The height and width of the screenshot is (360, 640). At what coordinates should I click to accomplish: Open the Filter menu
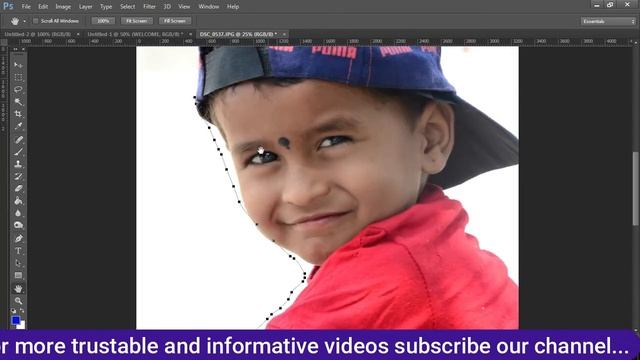pyautogui.click(x=149, y=7)
